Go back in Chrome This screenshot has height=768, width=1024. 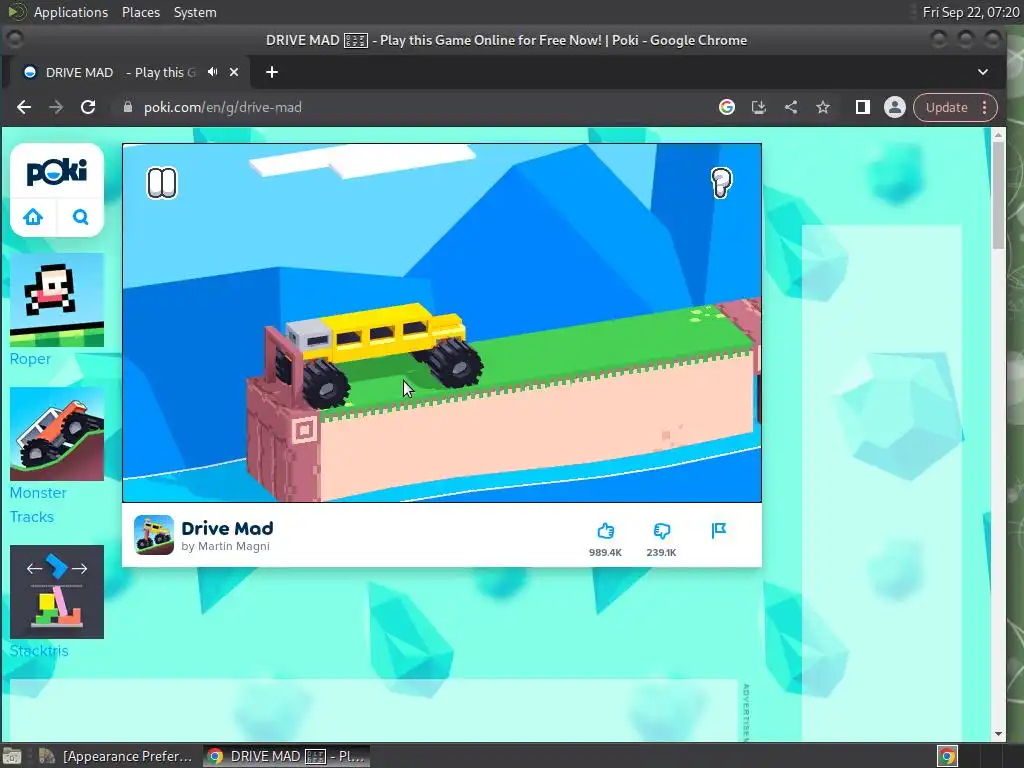point(24,107)
